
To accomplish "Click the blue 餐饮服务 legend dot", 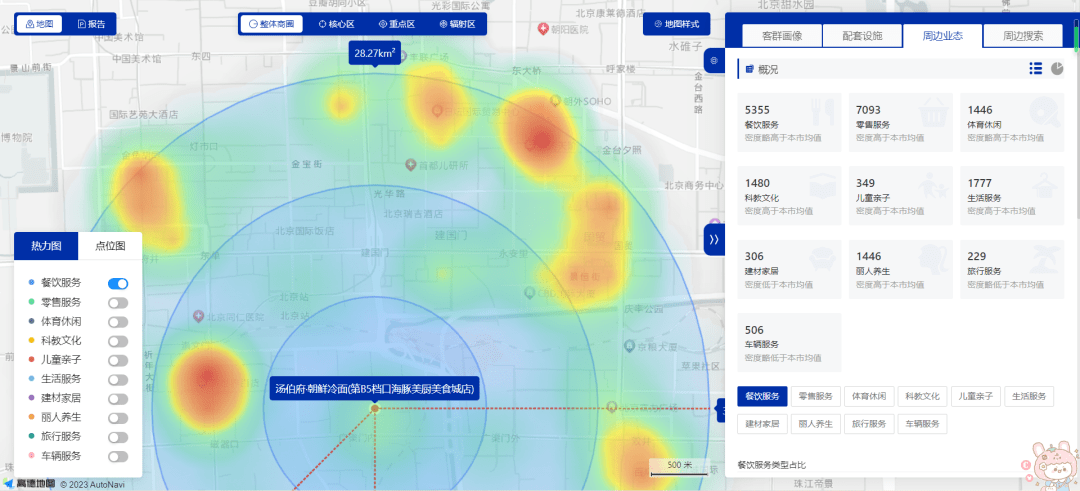I will pos(31,282).
